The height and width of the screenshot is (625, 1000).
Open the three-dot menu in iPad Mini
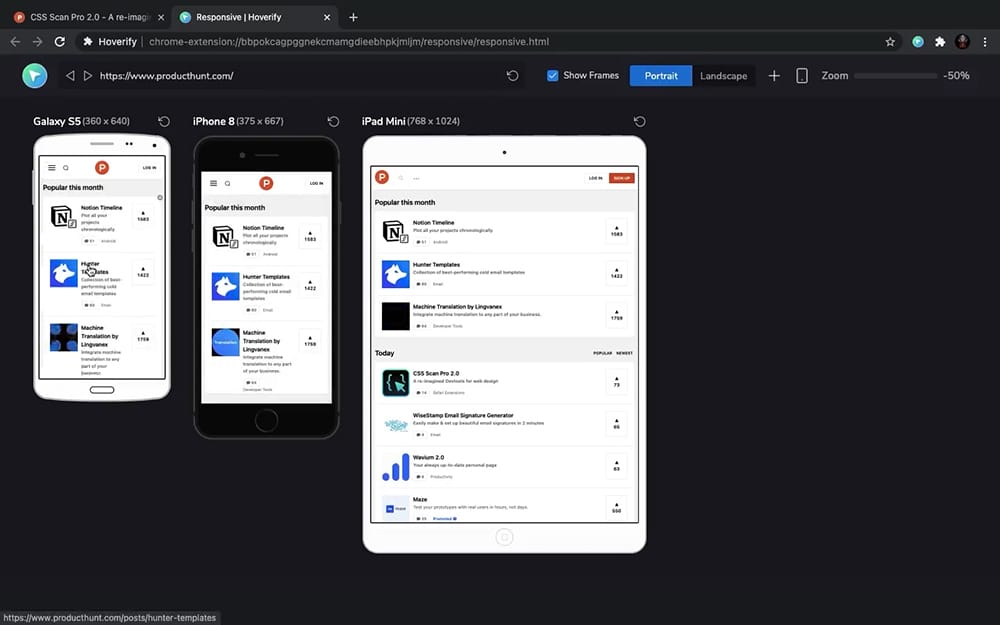(416, 179)
